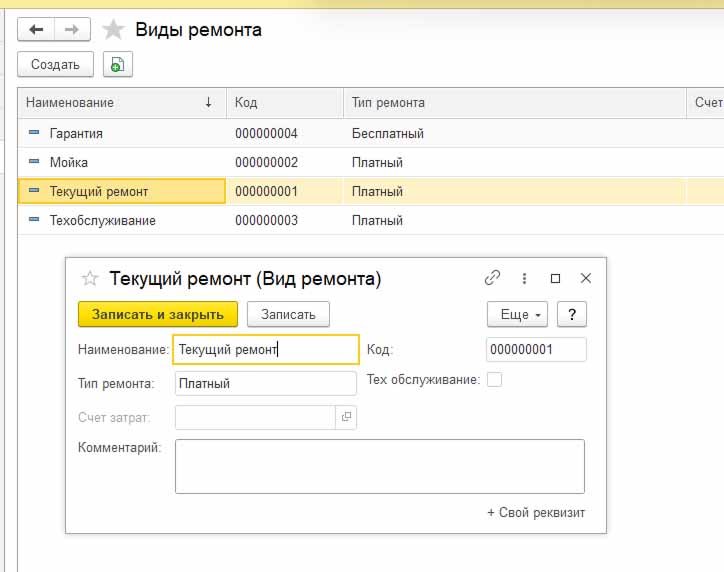This screenshot has height=572, width=724.
Task: Maximize the Текущий ремонт dialog
Action: click(x=556, y=279)
